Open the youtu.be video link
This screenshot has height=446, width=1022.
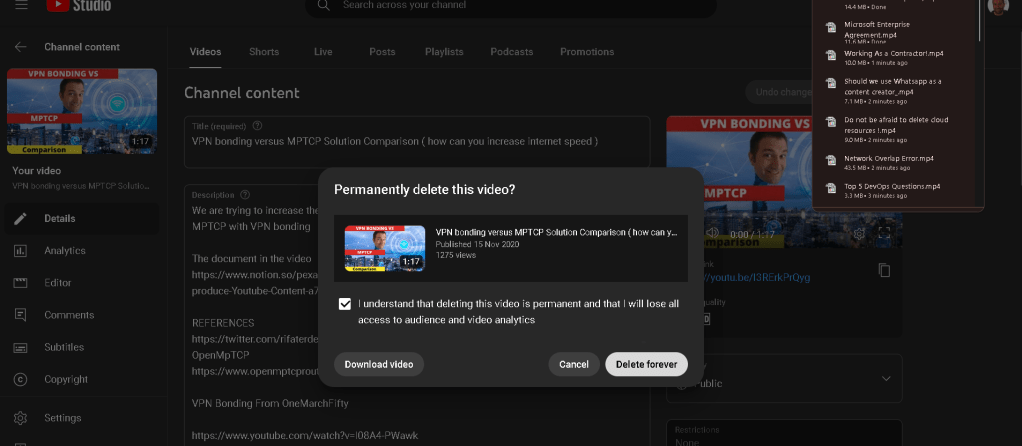(x=757, y=278)
